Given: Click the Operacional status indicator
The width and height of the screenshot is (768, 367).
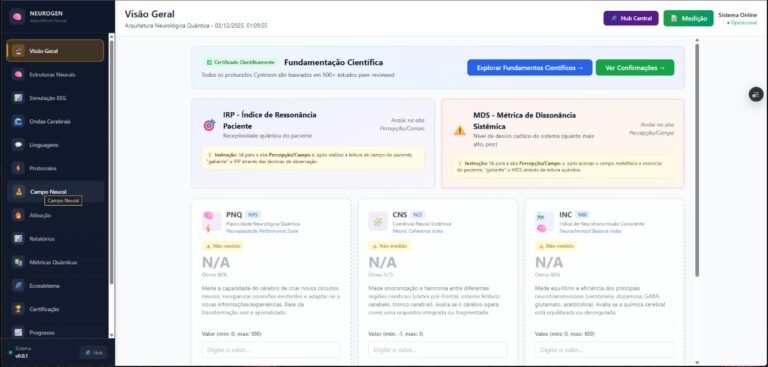Looking at the screenshot, I should point(742,23).
